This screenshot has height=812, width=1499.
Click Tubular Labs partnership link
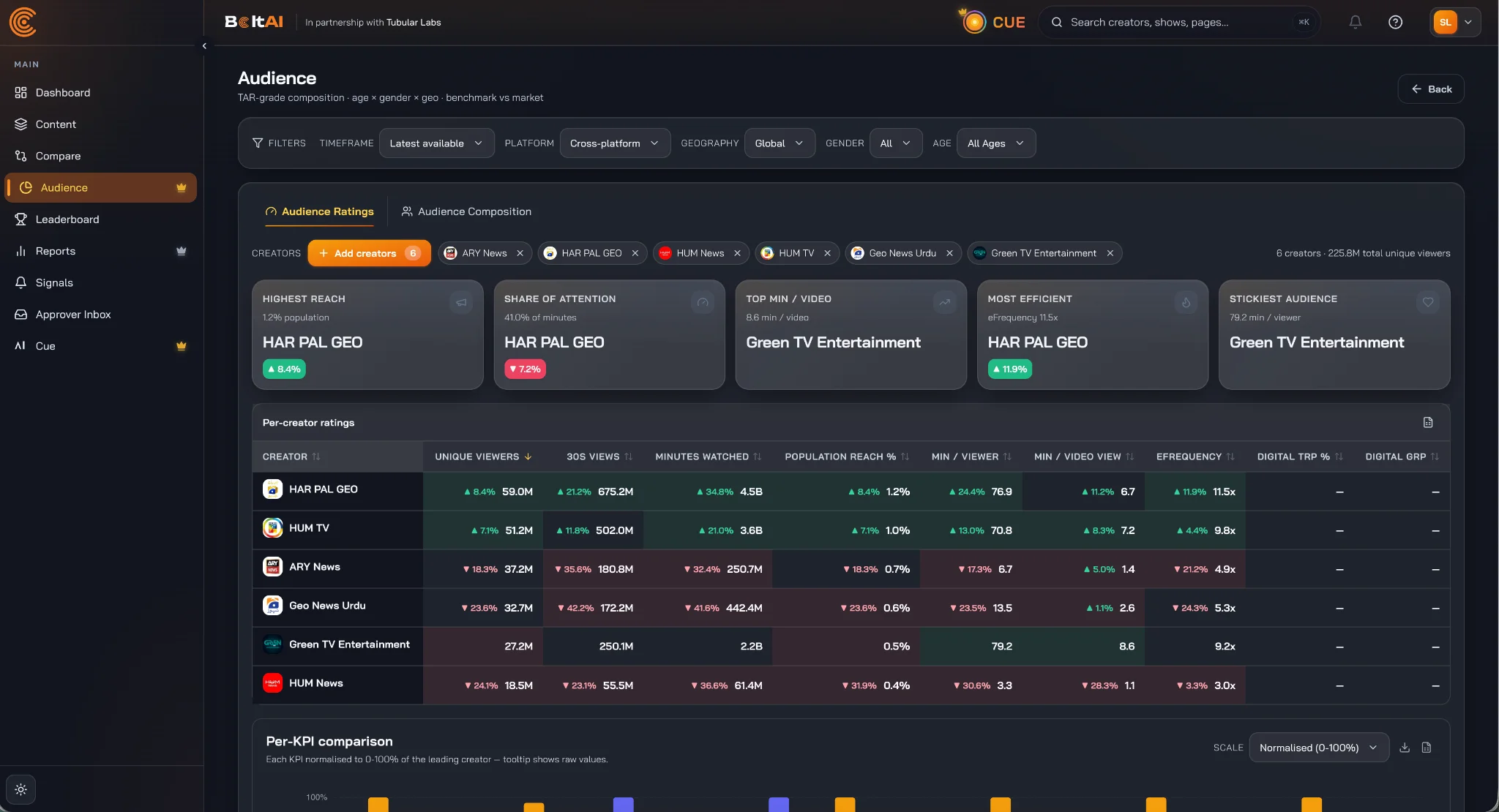(414, 23)
